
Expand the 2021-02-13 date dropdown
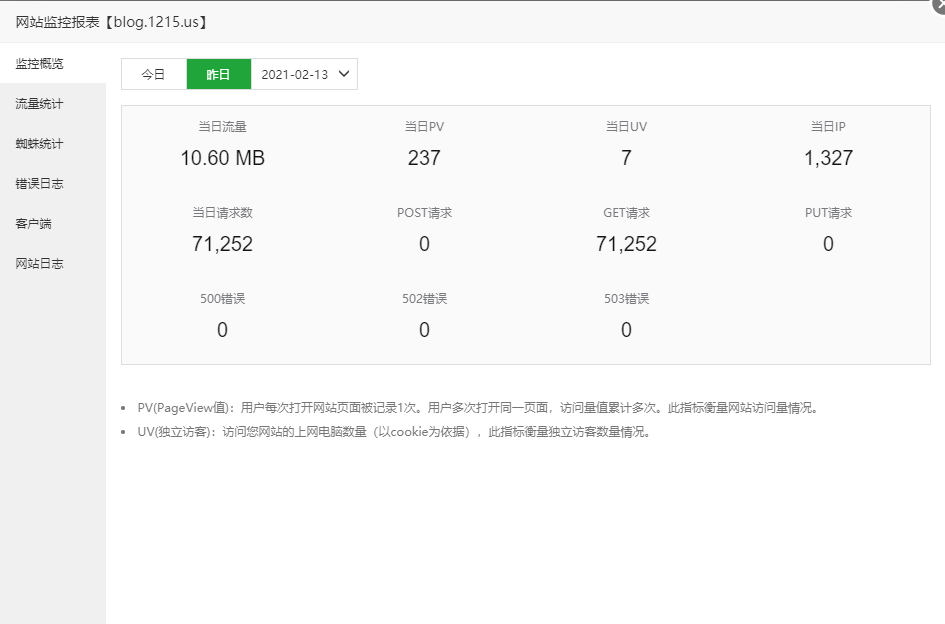click(304, 75)
